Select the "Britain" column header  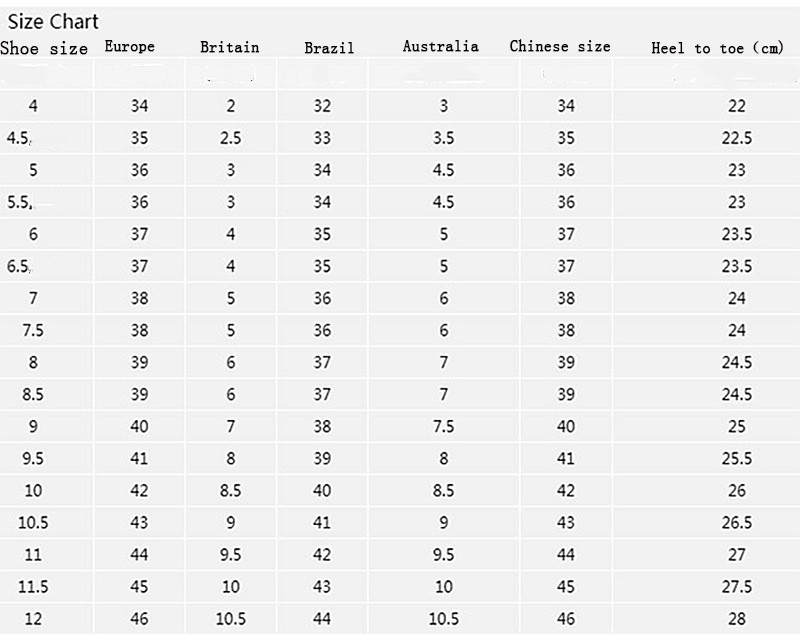click(x=229, y=47)
